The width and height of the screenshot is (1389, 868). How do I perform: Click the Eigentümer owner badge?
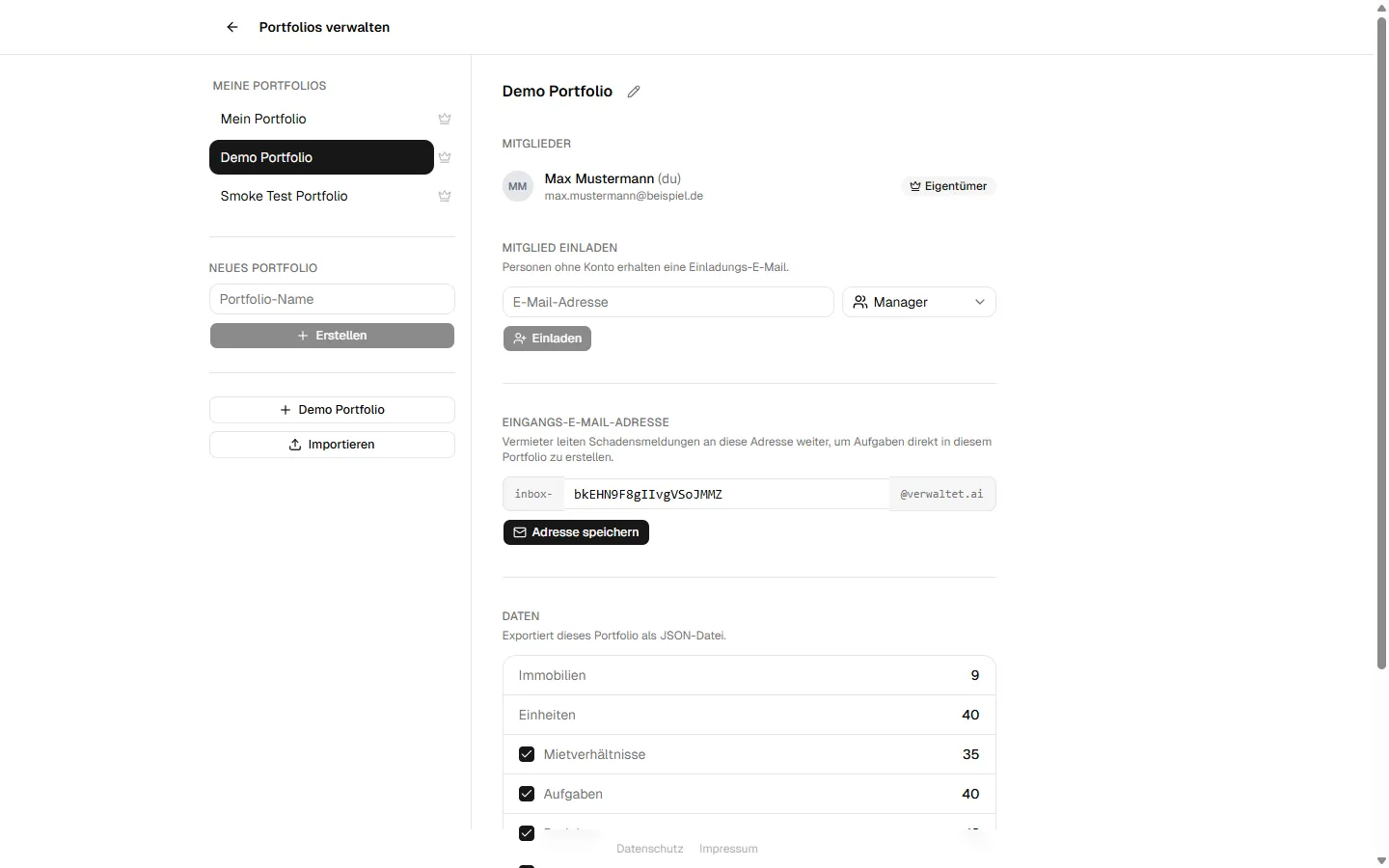click(949, 186)
